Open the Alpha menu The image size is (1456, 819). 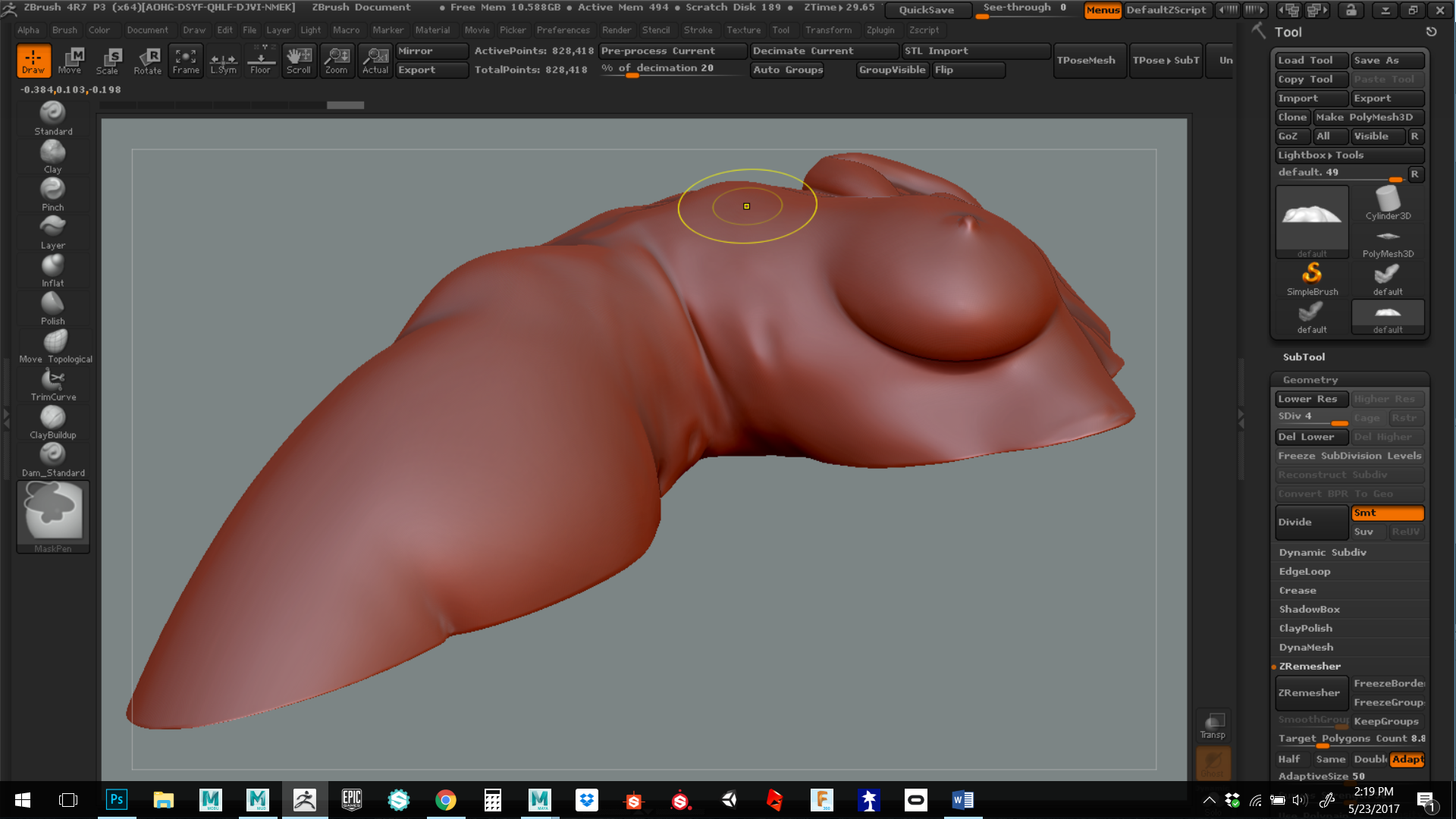pos(29,30)
